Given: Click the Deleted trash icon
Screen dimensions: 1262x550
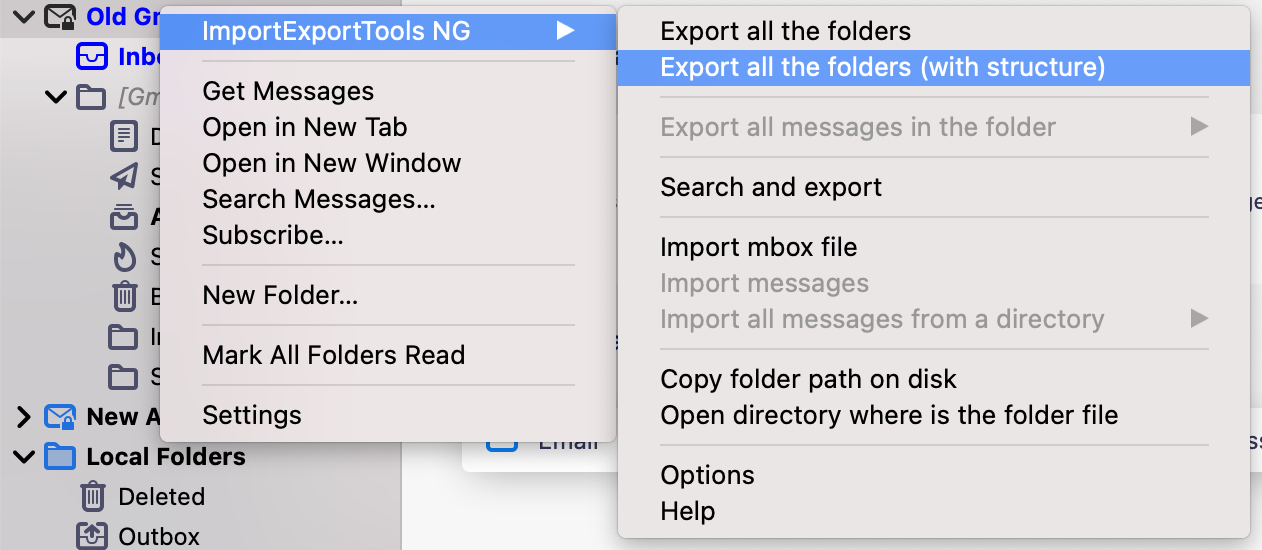Looking at the screenshot, I should [x=92, y=496].
